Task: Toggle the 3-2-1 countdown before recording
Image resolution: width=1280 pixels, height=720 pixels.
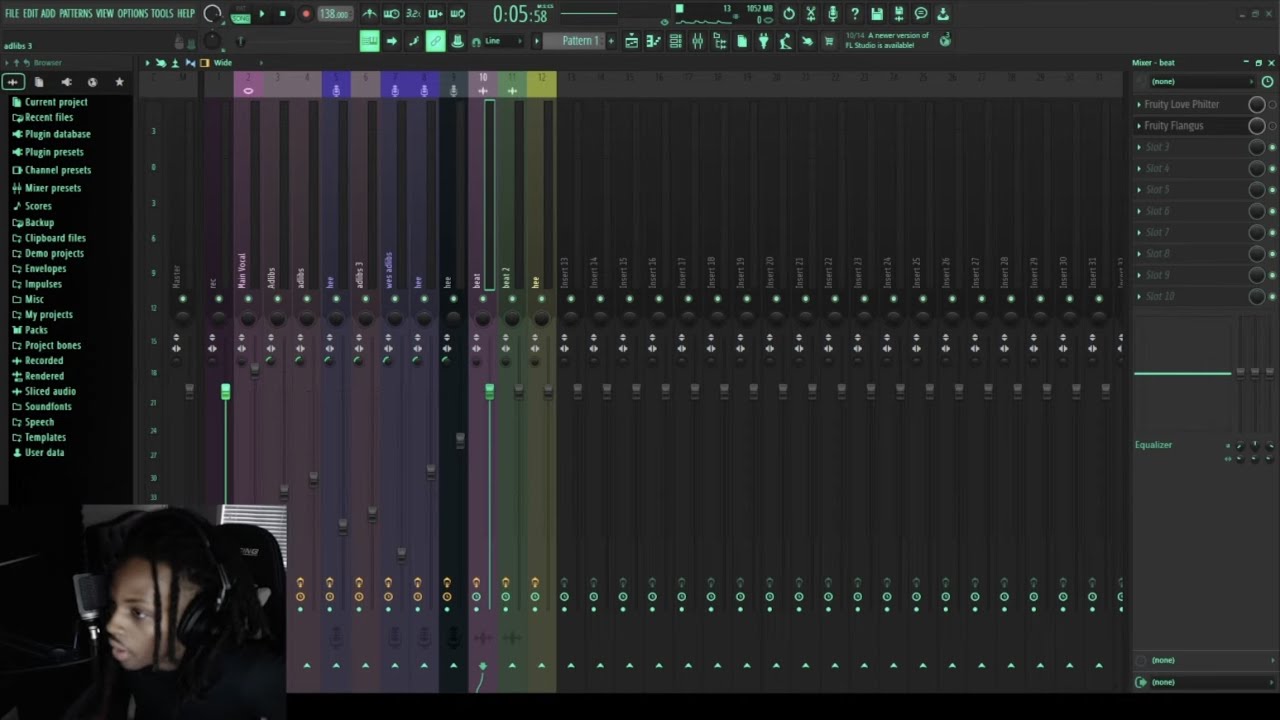Action: tap(413, 14)
